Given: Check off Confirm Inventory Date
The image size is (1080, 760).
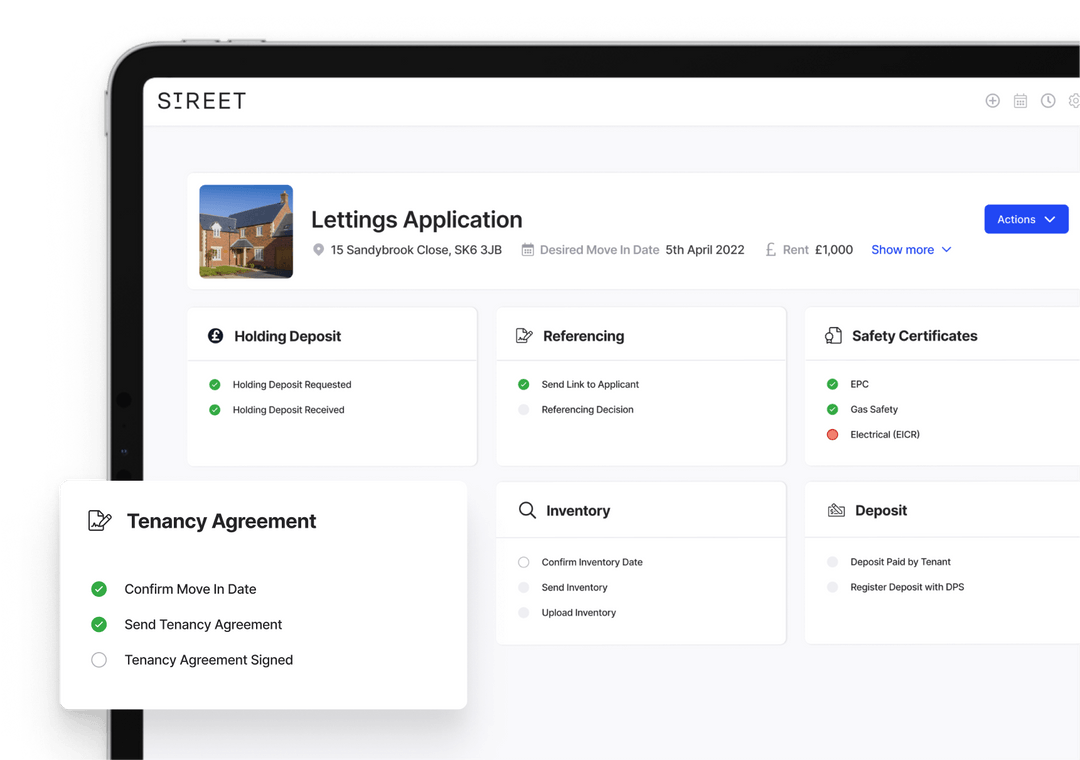Looking at the screenshot, I should tap(522, 562).
